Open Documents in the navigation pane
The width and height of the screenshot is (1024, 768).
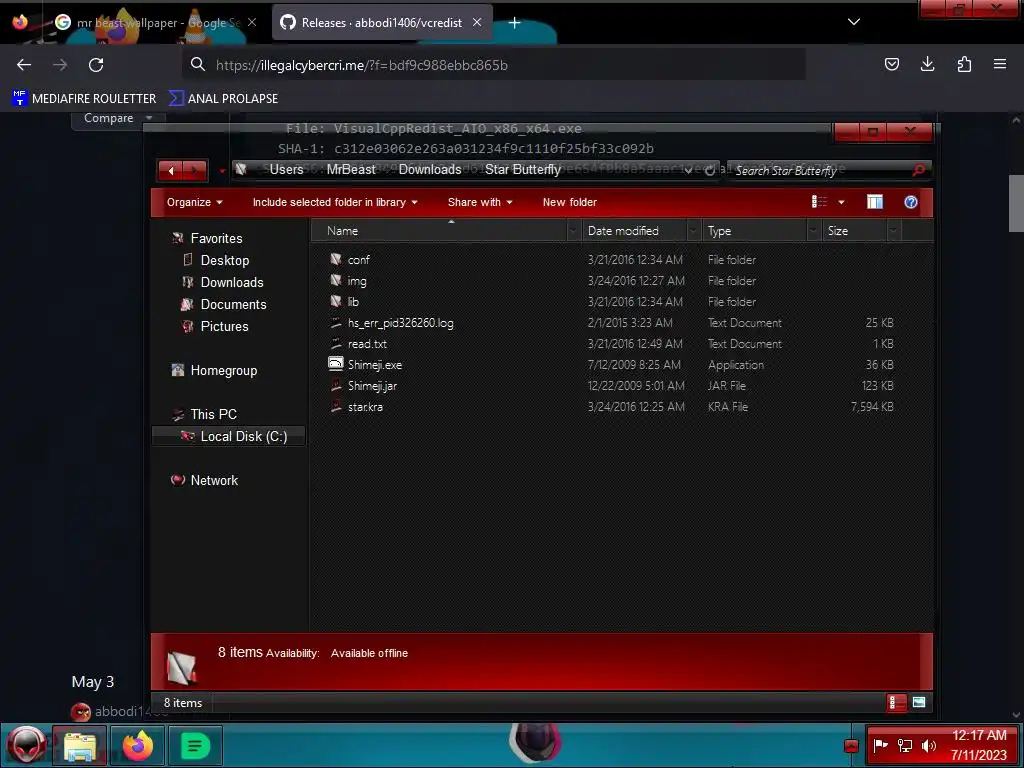(233, 304)
